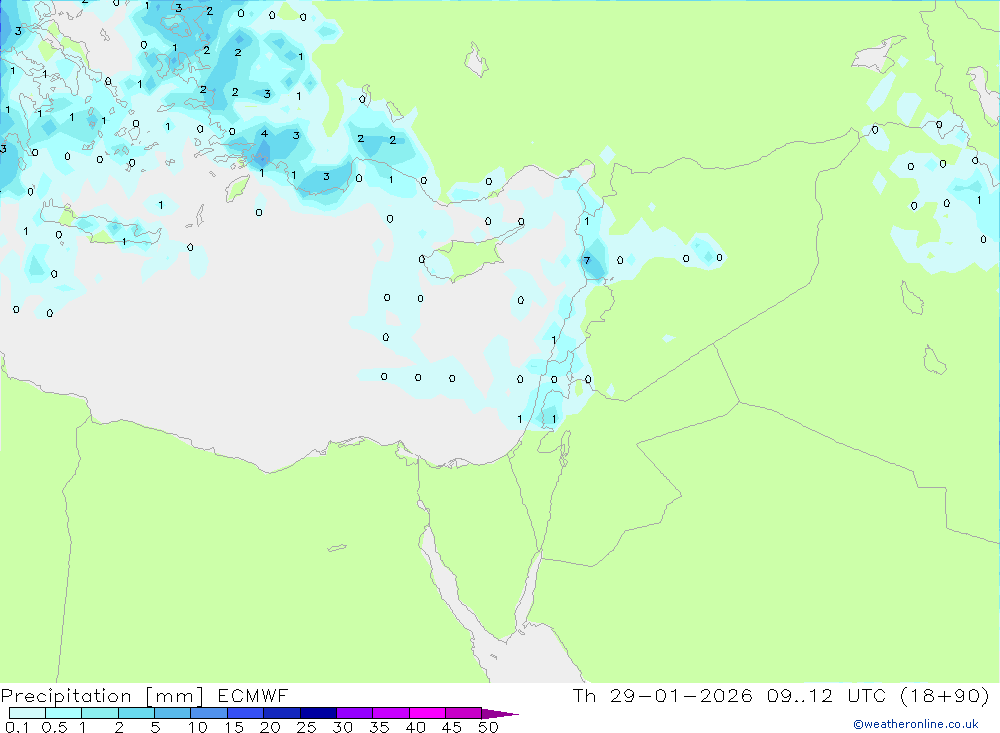Screen dimensions: 1000x733
Task: Pick the 45–50 mm legend swatch
Action: [464, 713]
